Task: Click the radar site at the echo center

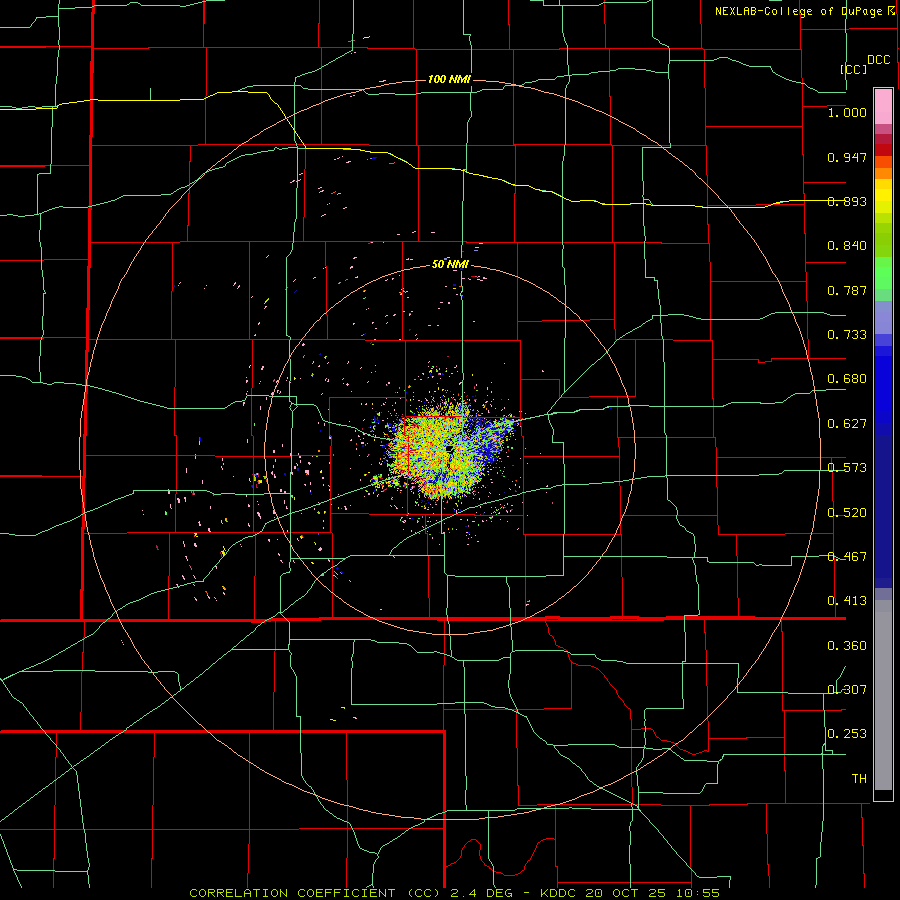Action: [449, 448]
